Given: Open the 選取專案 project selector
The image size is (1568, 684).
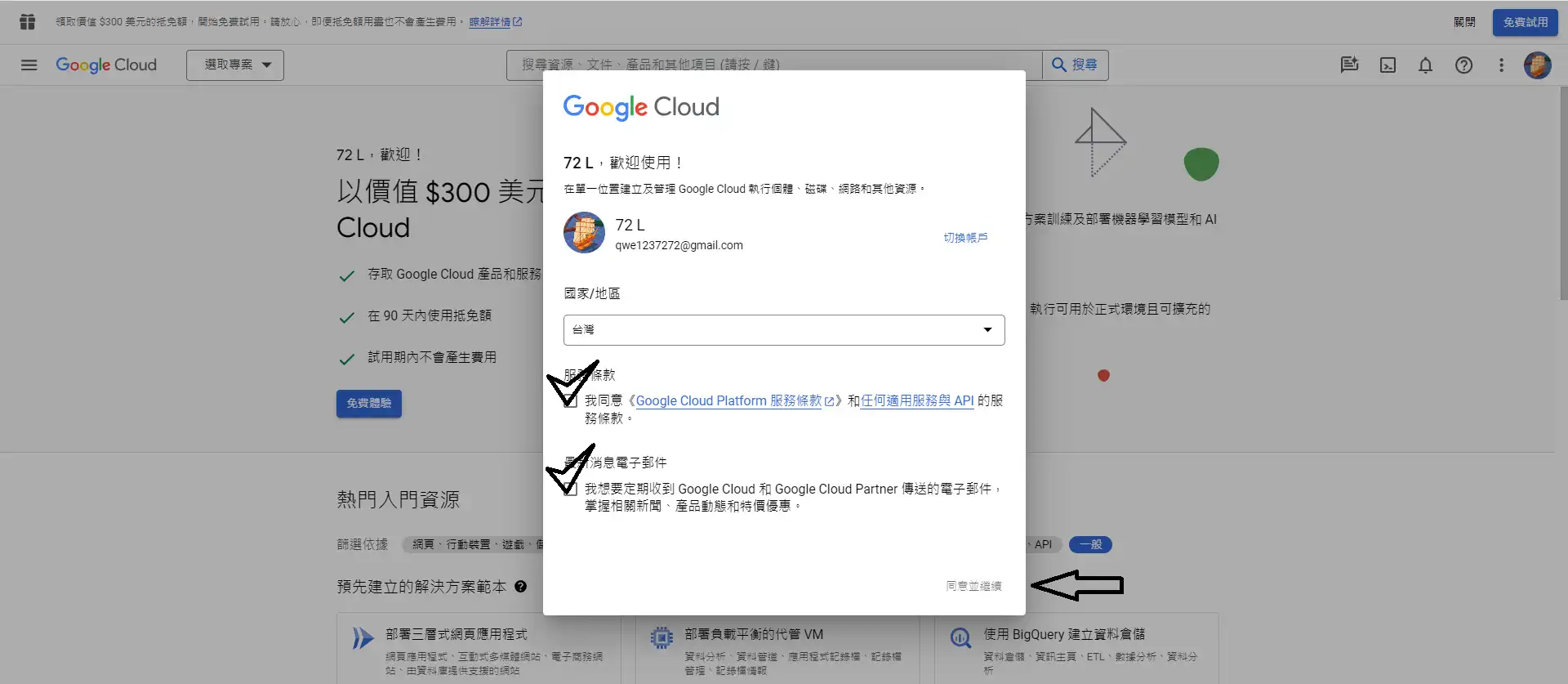Looking at the screenshot, I should (235, 65).
